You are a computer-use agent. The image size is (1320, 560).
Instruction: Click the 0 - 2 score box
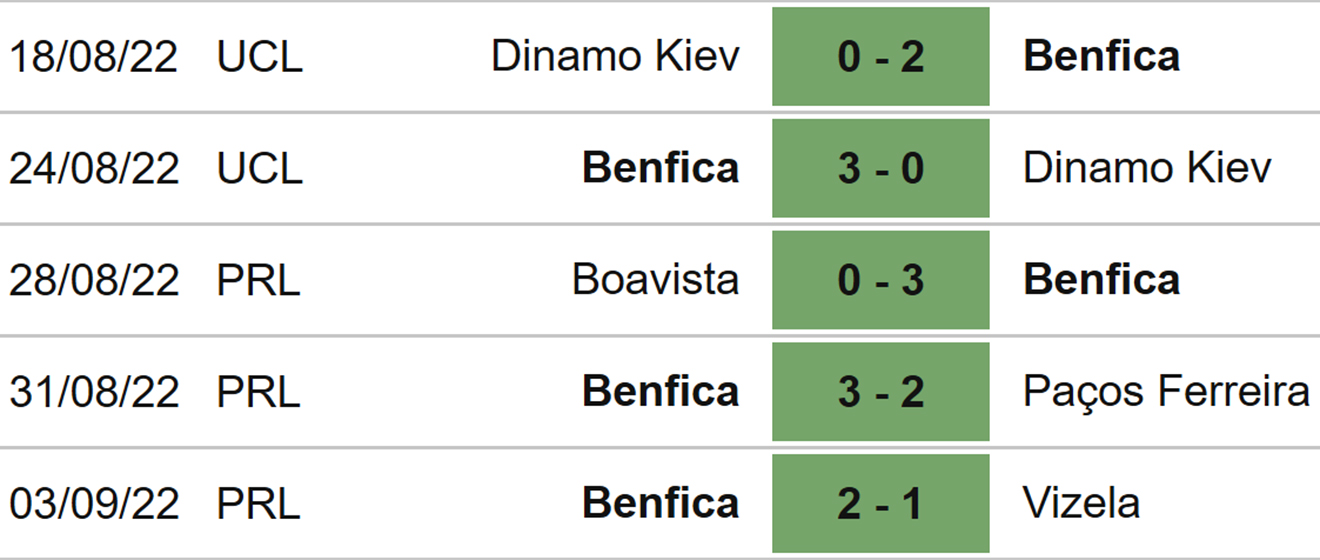click(880, 57)
